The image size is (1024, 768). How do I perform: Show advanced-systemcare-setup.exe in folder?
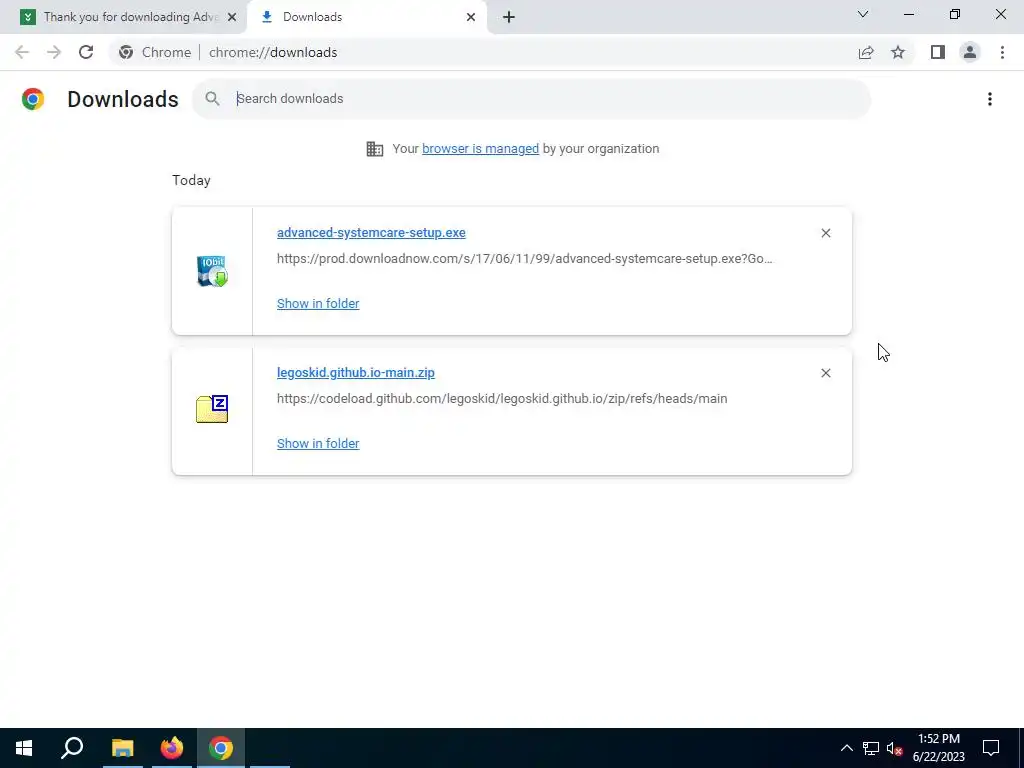[x=318, y=303]
